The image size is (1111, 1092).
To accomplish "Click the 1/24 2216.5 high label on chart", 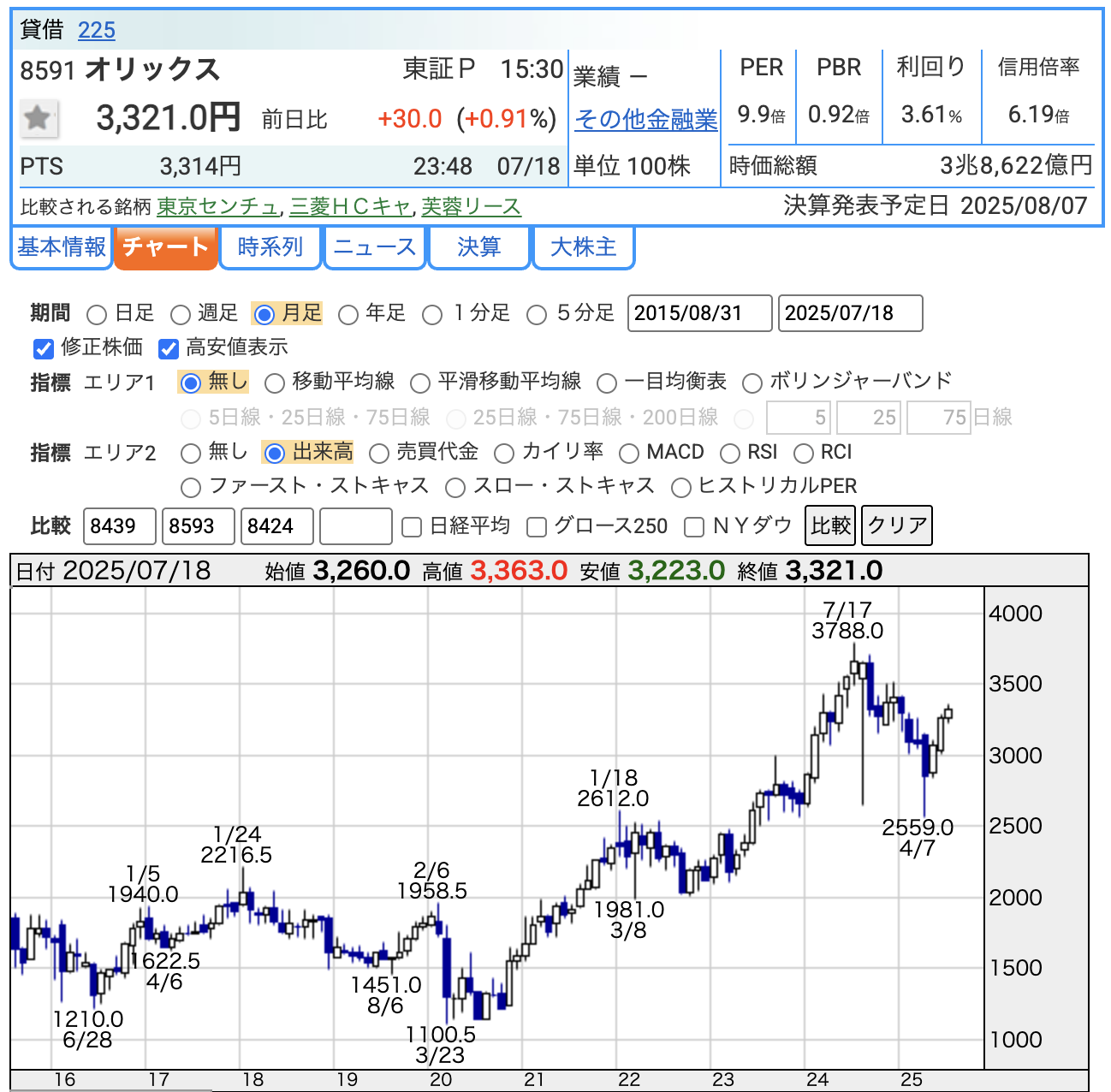I will click(236, 845).
